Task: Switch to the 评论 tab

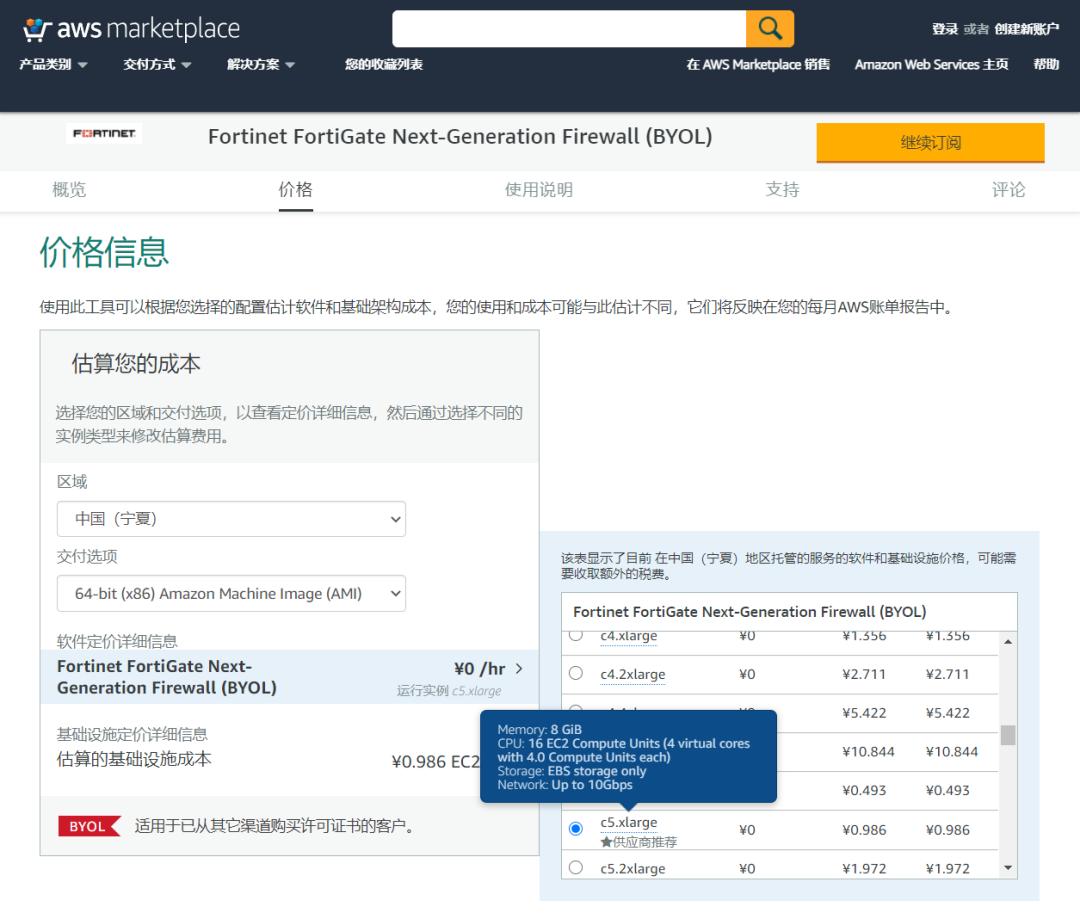Action: pos(1010,189)
